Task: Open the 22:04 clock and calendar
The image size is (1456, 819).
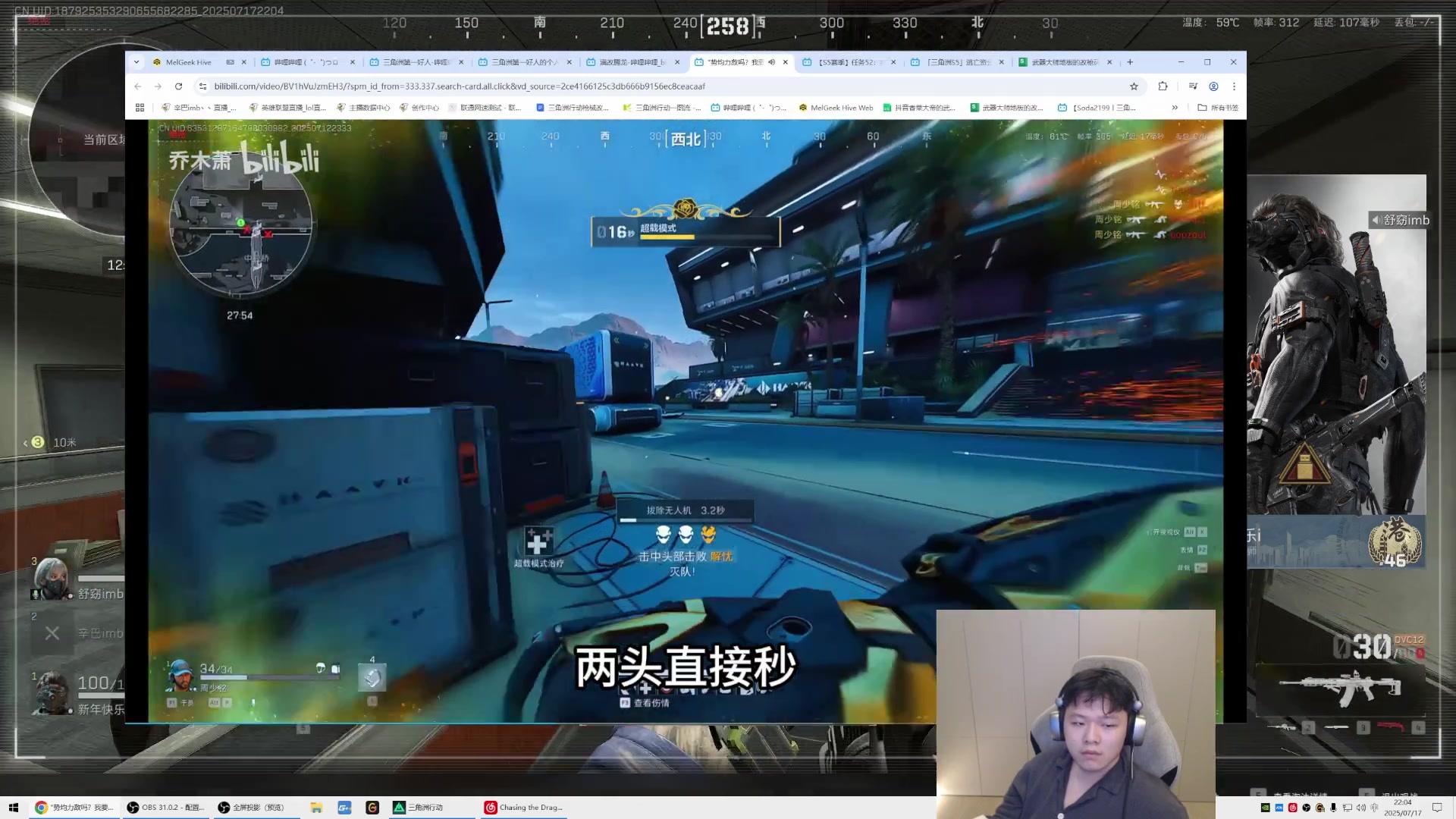Action: coord(1402,808)
